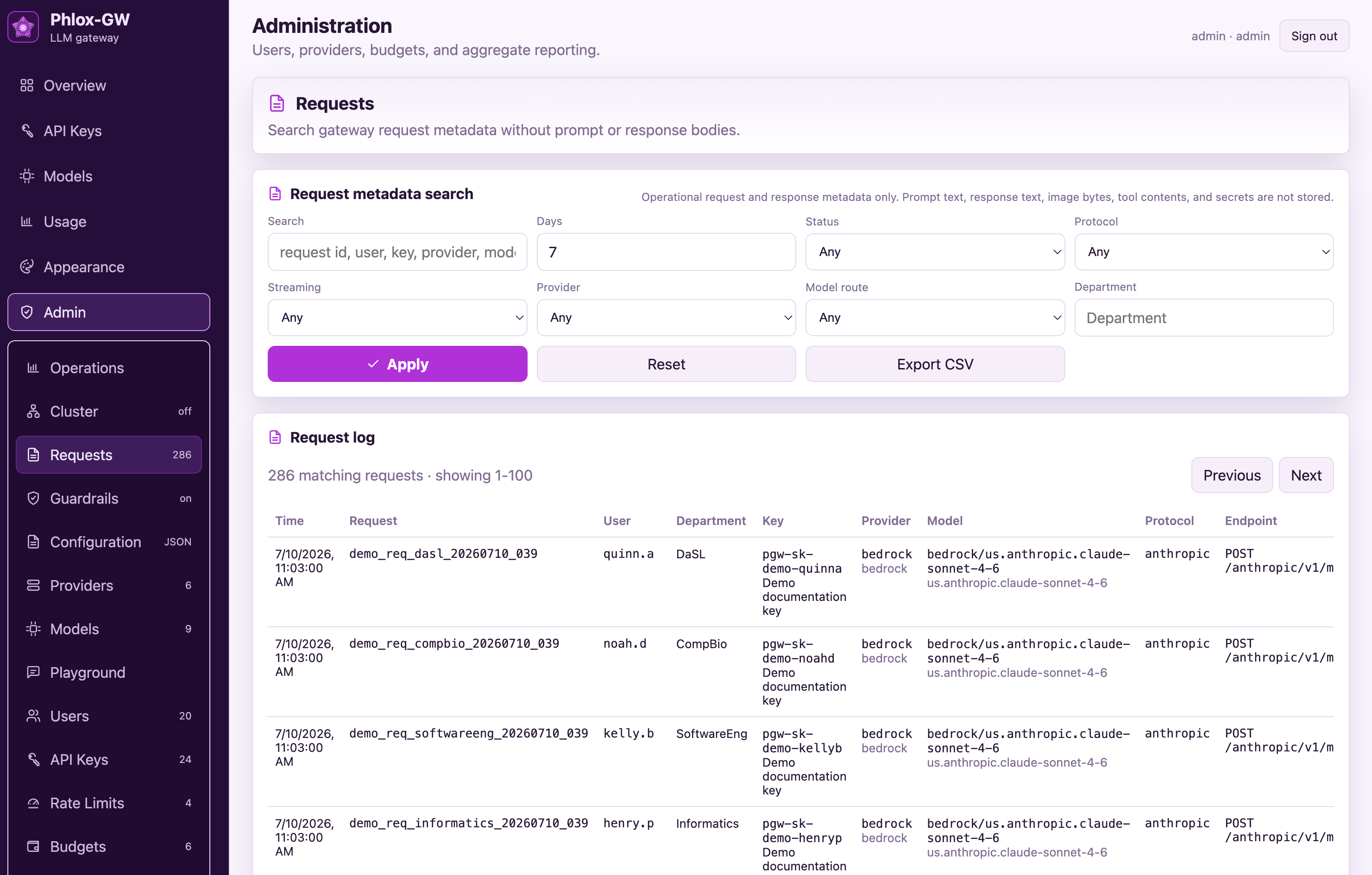
Task: Click the Informatics department cell
Action: click(707, 824)
